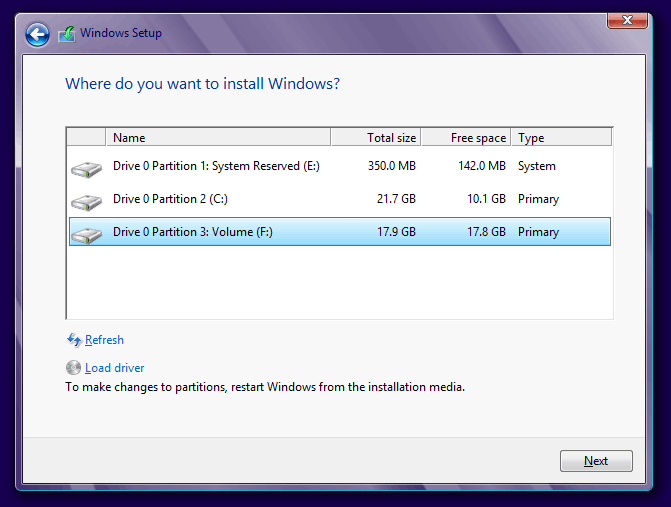
Task: Close the Windows Setup window
Action: click(627, 20)
